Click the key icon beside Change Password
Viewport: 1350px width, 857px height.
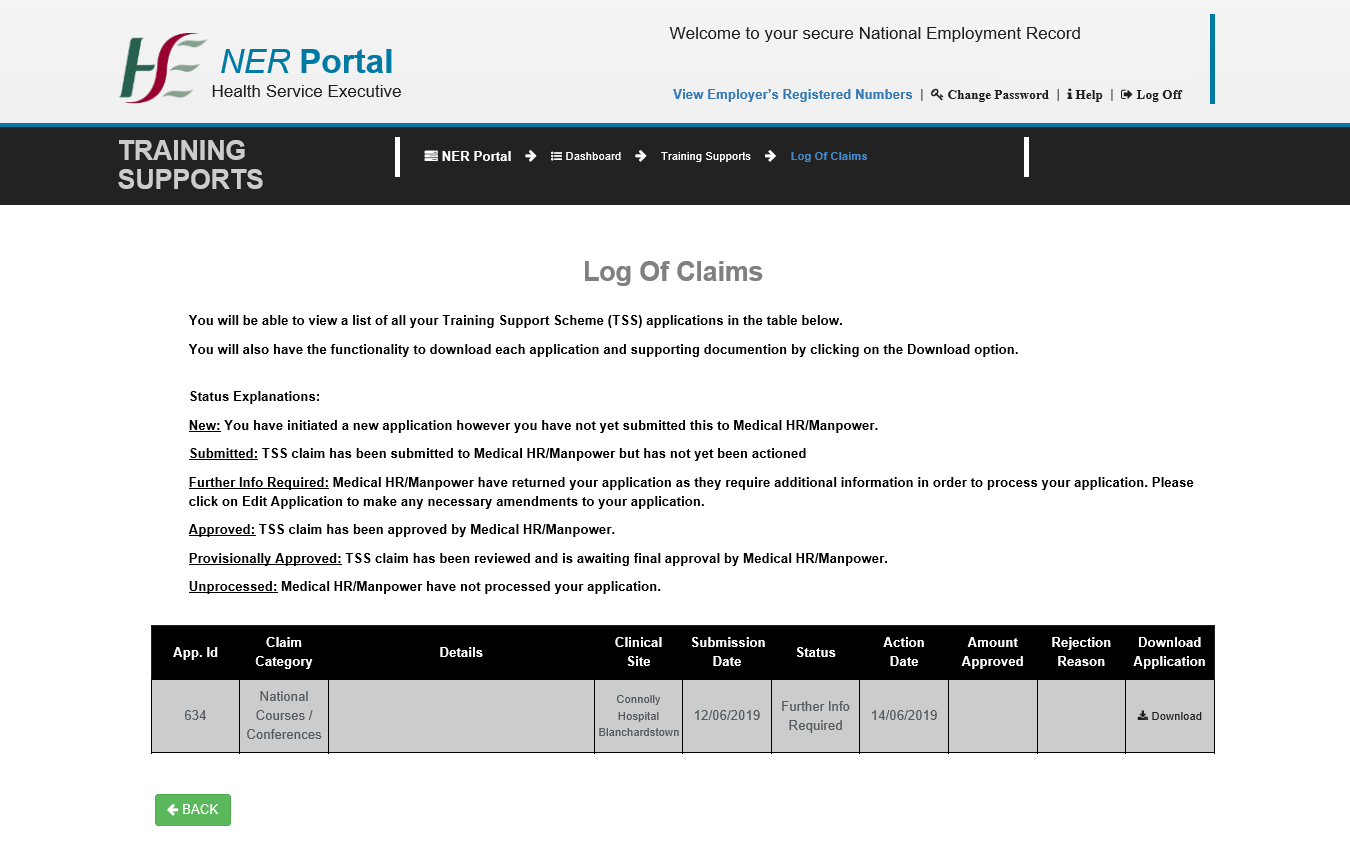(937, 95)
